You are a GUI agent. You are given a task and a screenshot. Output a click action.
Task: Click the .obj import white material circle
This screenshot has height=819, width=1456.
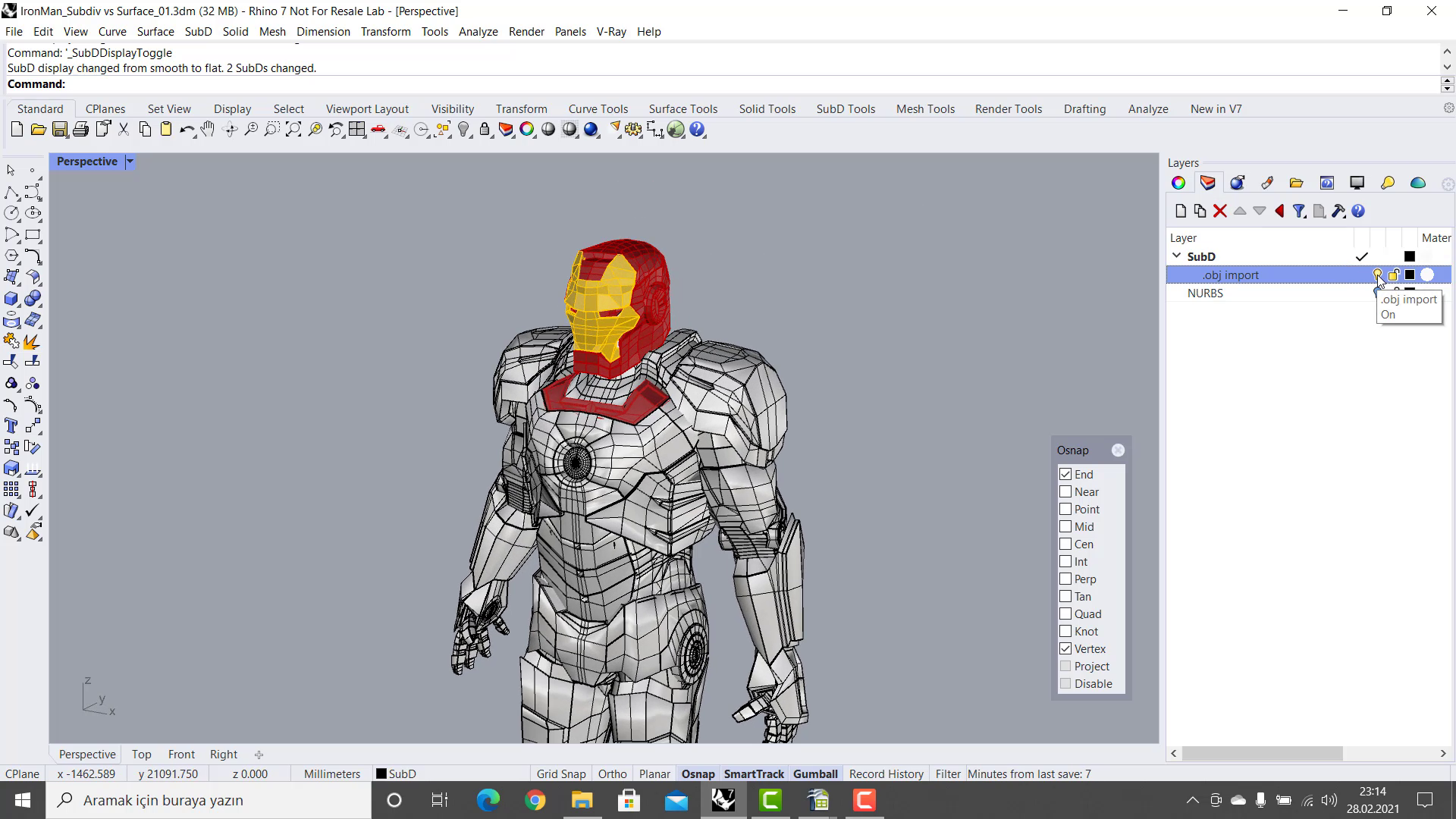coord(1427,275)
